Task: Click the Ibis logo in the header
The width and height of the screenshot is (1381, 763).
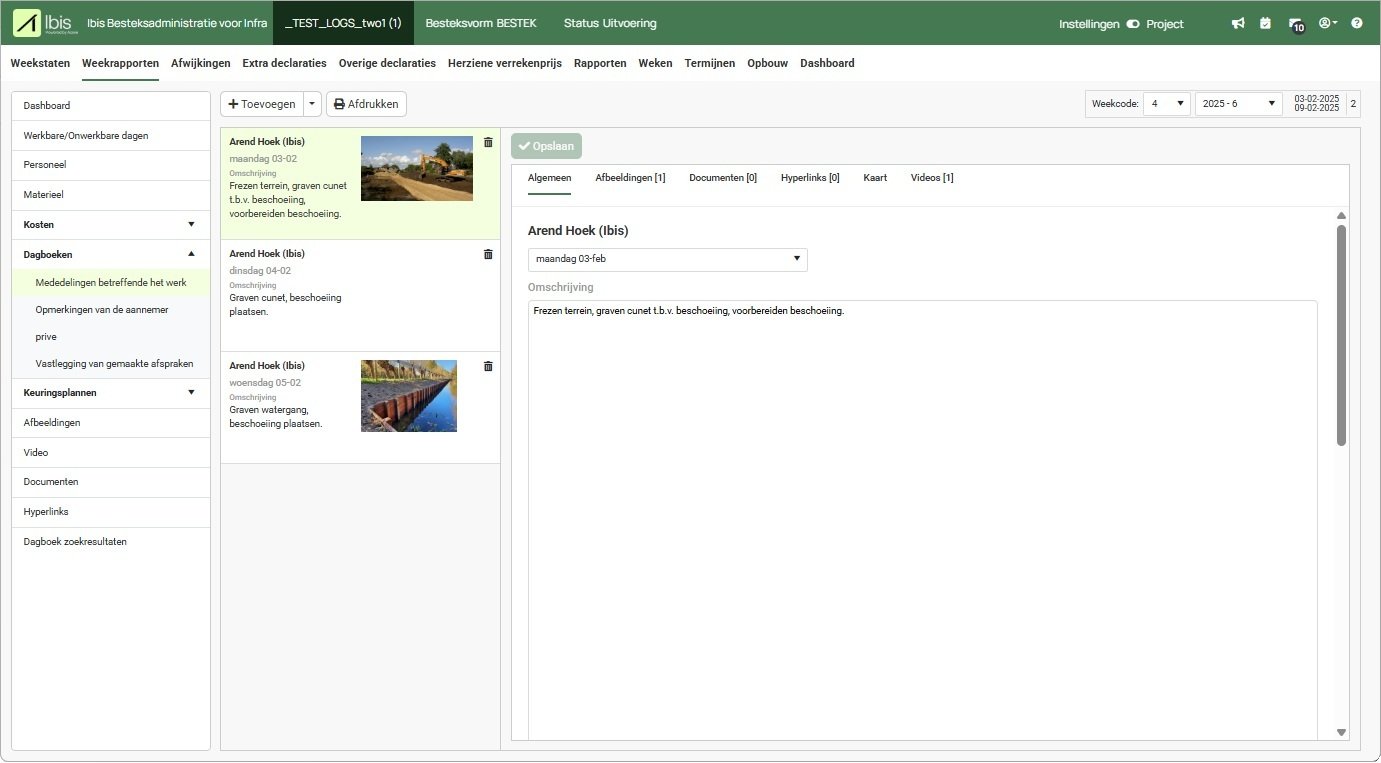Action: (x=42, y=23)
